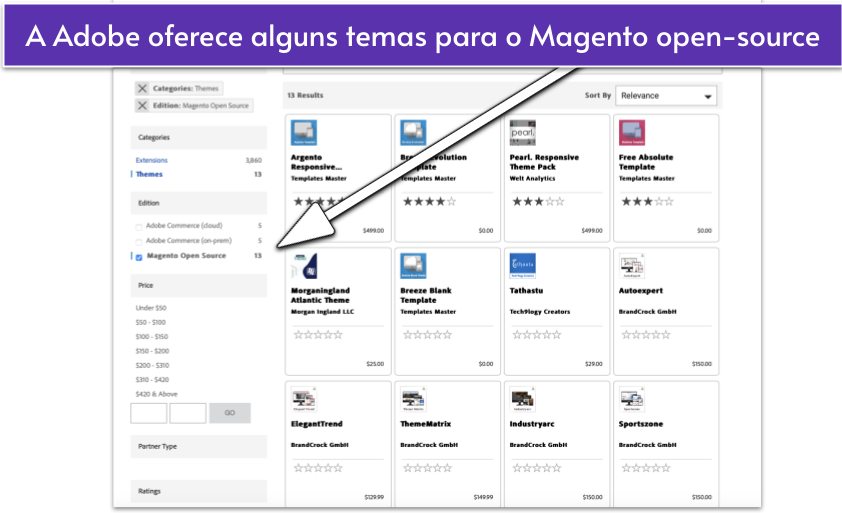This screenshot has height=513, width=842.
Task: Filter by price $50 - $100
Action: click(x=150, y=322)
